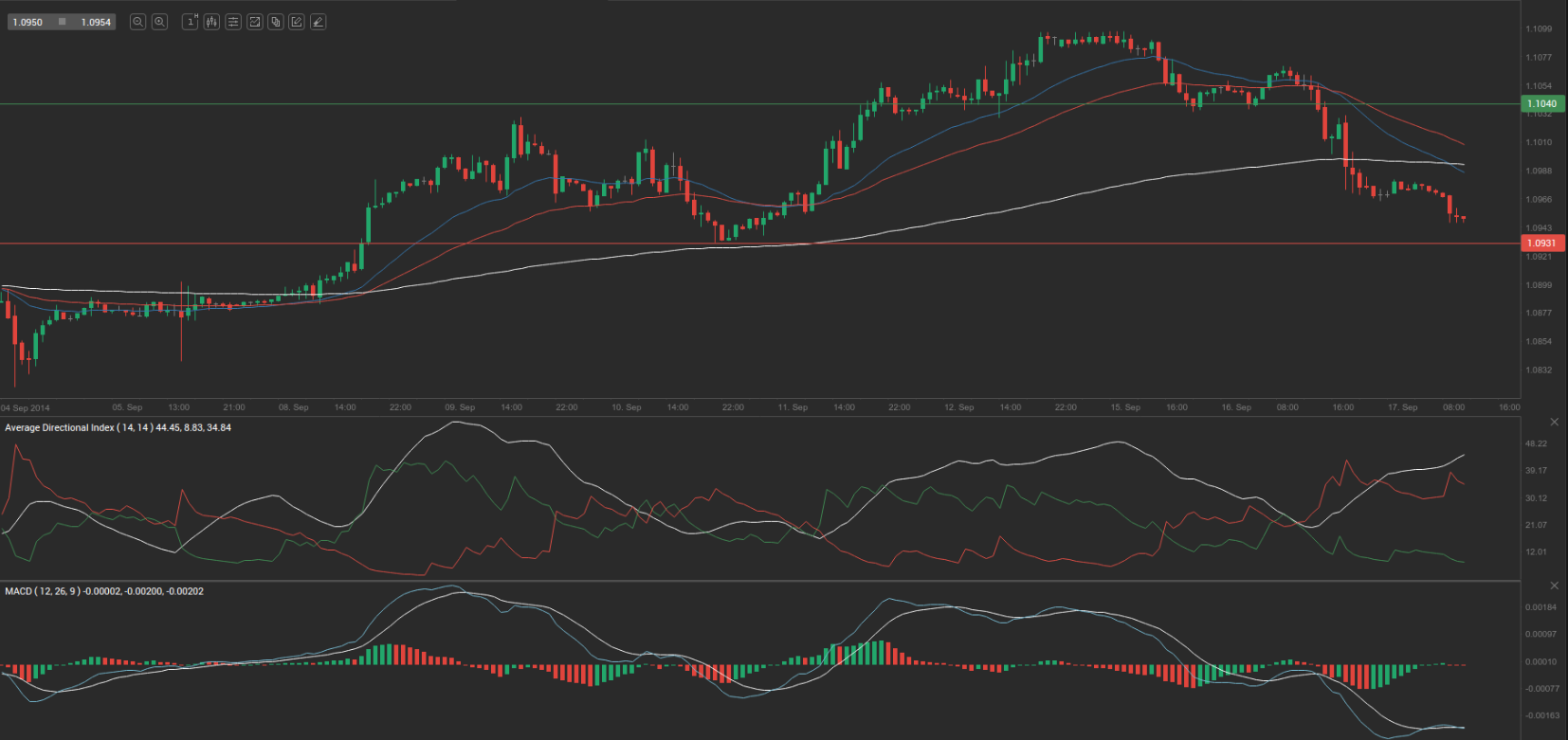Image resolution: width=1568 pixels, height=740 pixels.
Task: Click the 1.0954 ask price button
Action: [95, 22]
